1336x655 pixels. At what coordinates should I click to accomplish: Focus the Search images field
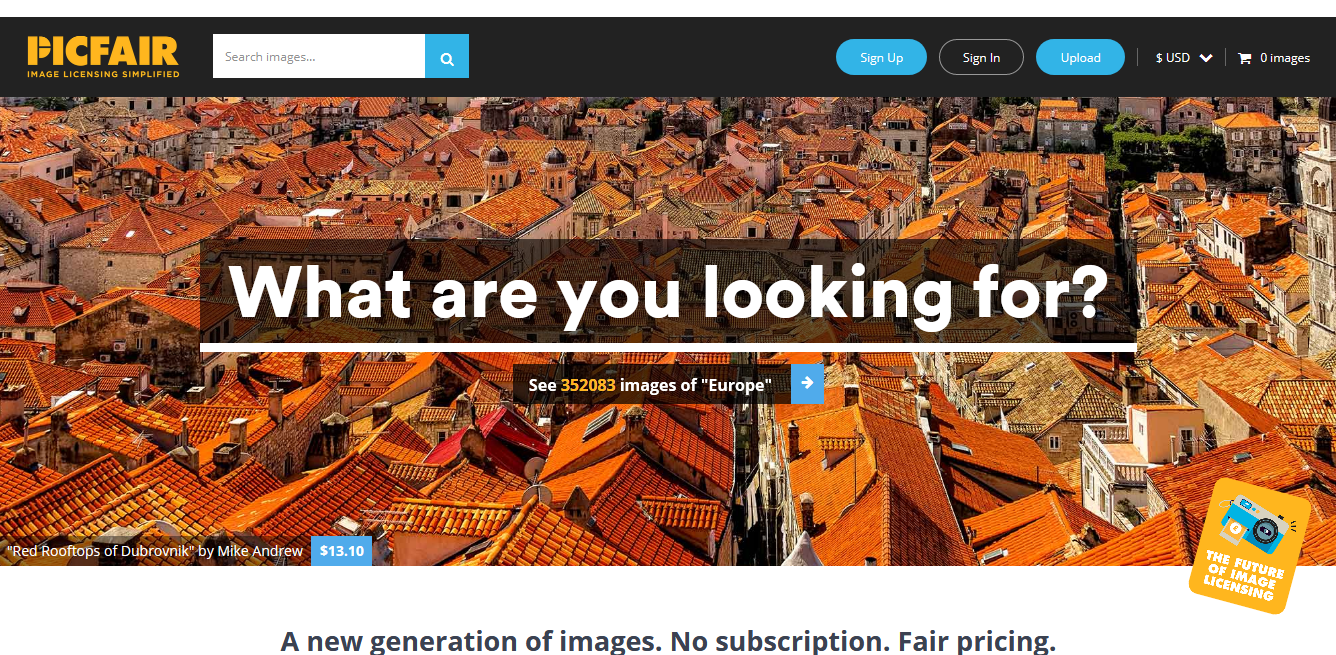coord(319,56)
